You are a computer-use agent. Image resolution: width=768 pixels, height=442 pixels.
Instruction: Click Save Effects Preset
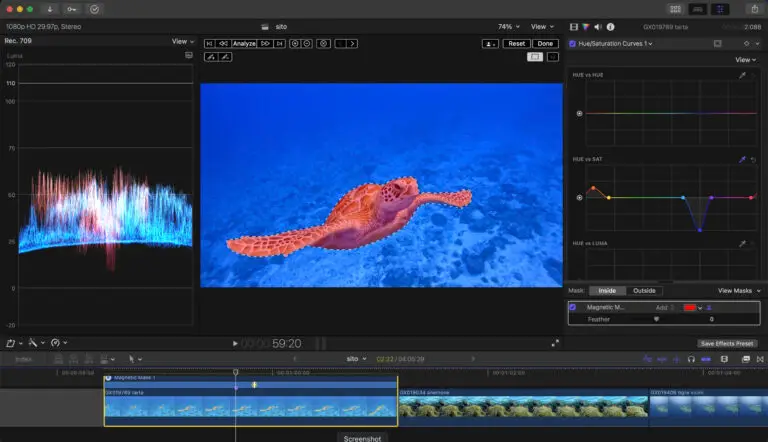coord(727,344)
